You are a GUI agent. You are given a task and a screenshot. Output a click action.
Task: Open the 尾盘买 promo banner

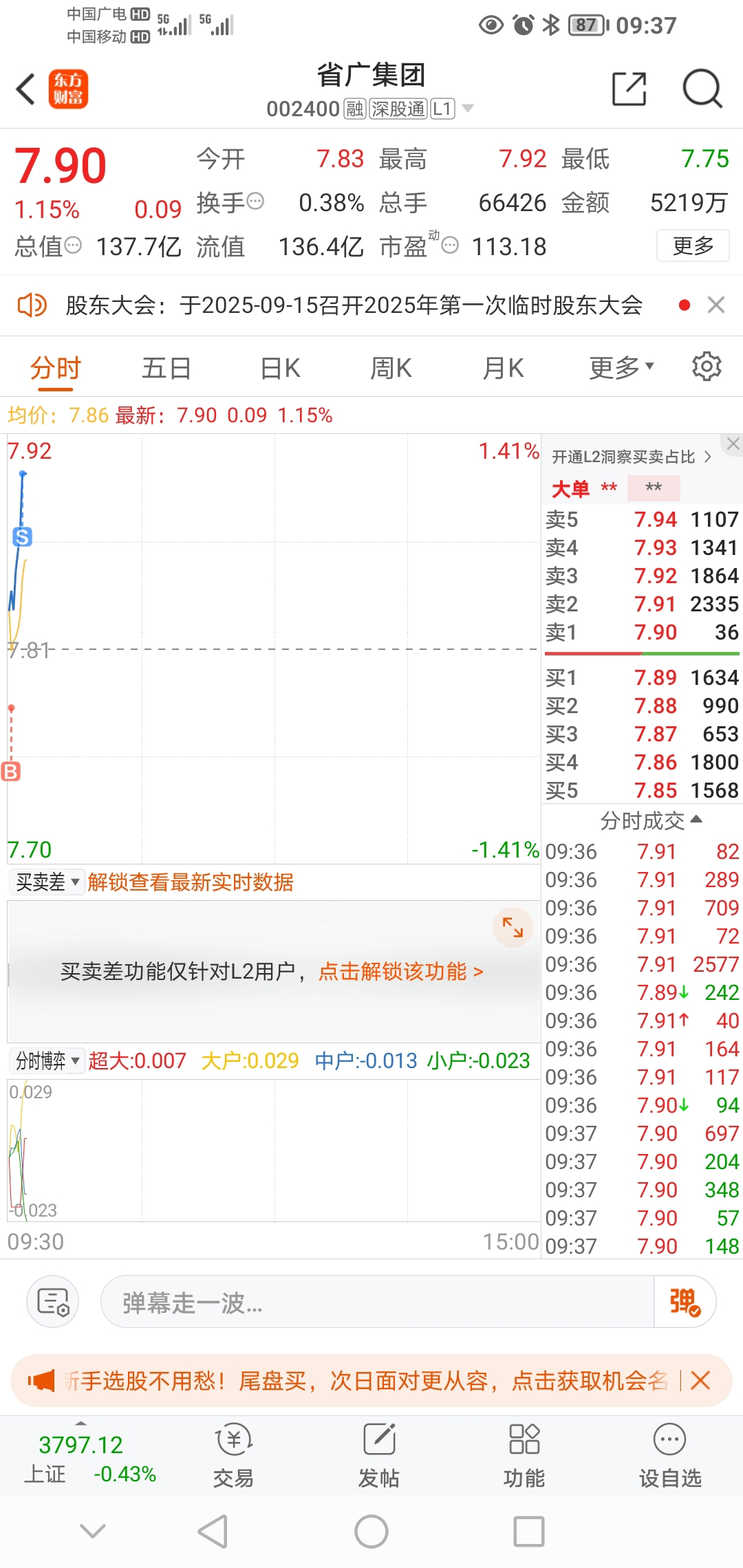[365, 1380]
